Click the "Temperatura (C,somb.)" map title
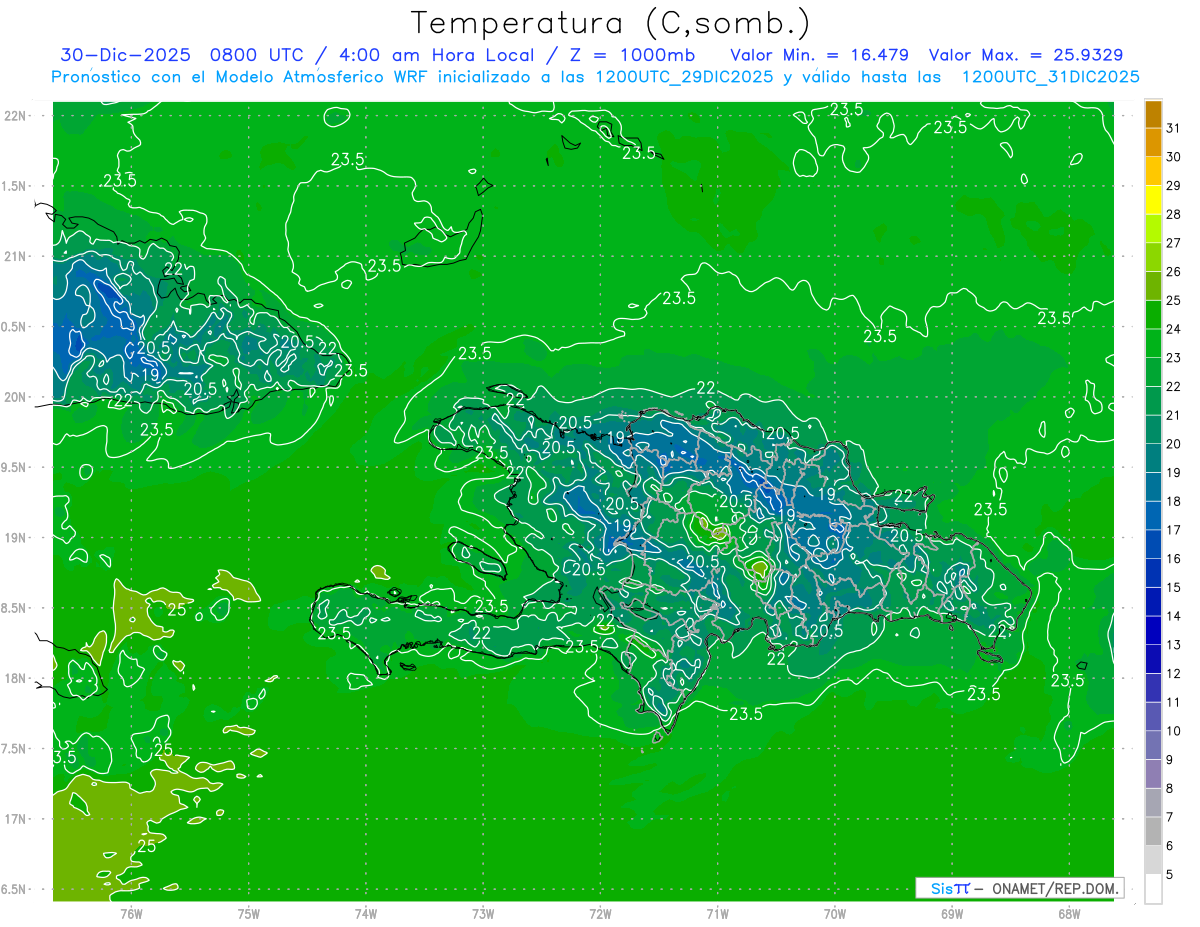Image resolution: width=1200 pixels, height=927 pixels. point(610,23)
